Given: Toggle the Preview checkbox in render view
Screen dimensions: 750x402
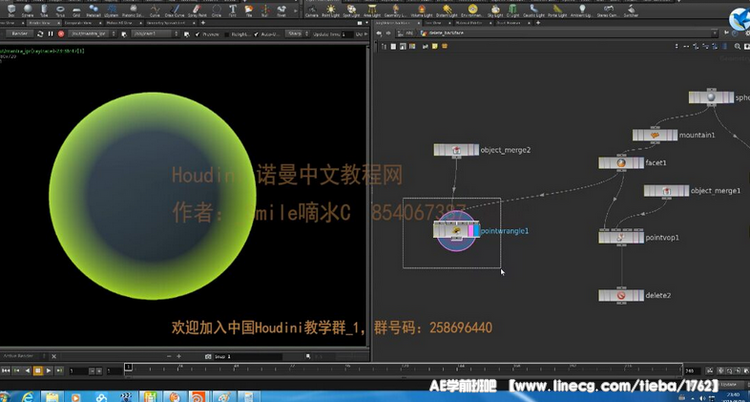Looking at the screenshot, I should tap(198, 34).
